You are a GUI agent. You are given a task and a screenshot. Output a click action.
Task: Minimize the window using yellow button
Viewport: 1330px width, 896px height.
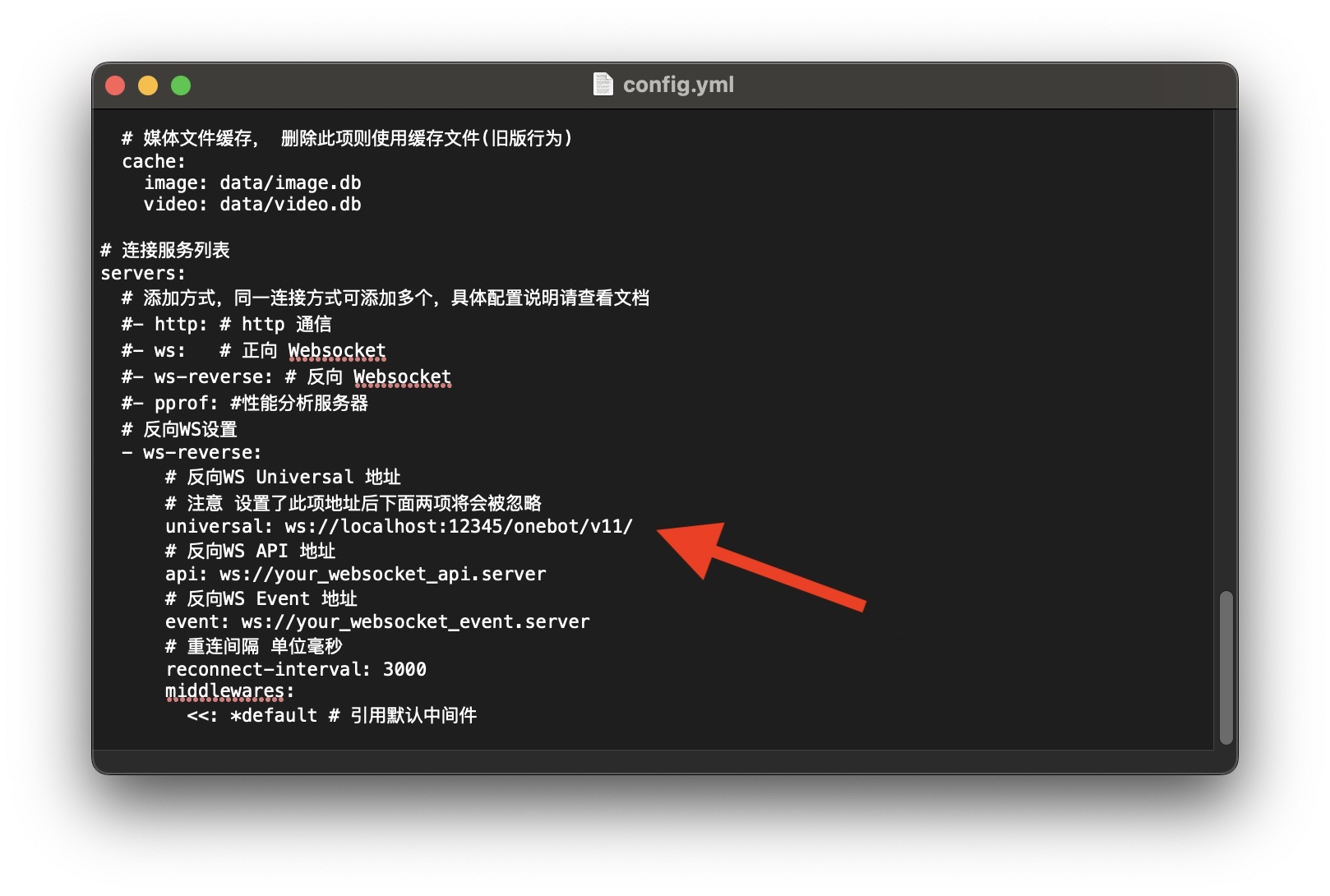click(x=148, y=85)
